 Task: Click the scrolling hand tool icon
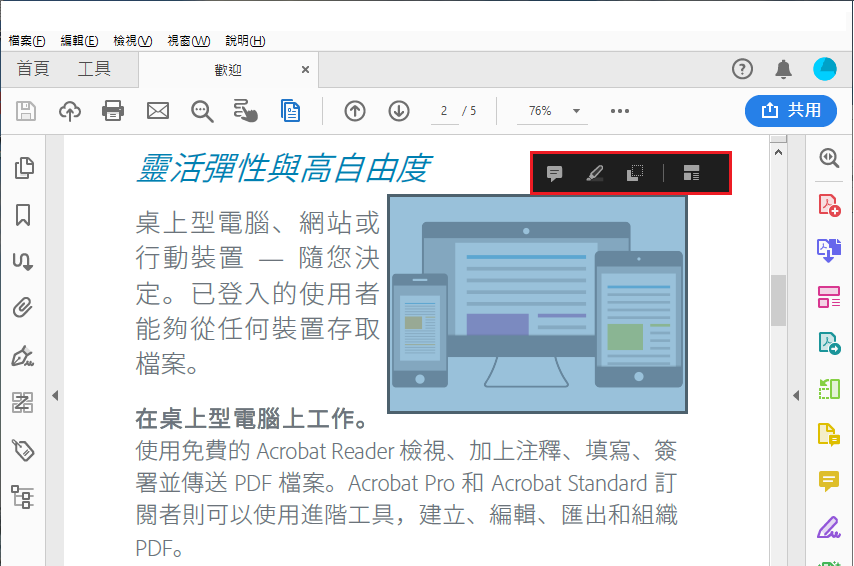(x=246, y=111)
